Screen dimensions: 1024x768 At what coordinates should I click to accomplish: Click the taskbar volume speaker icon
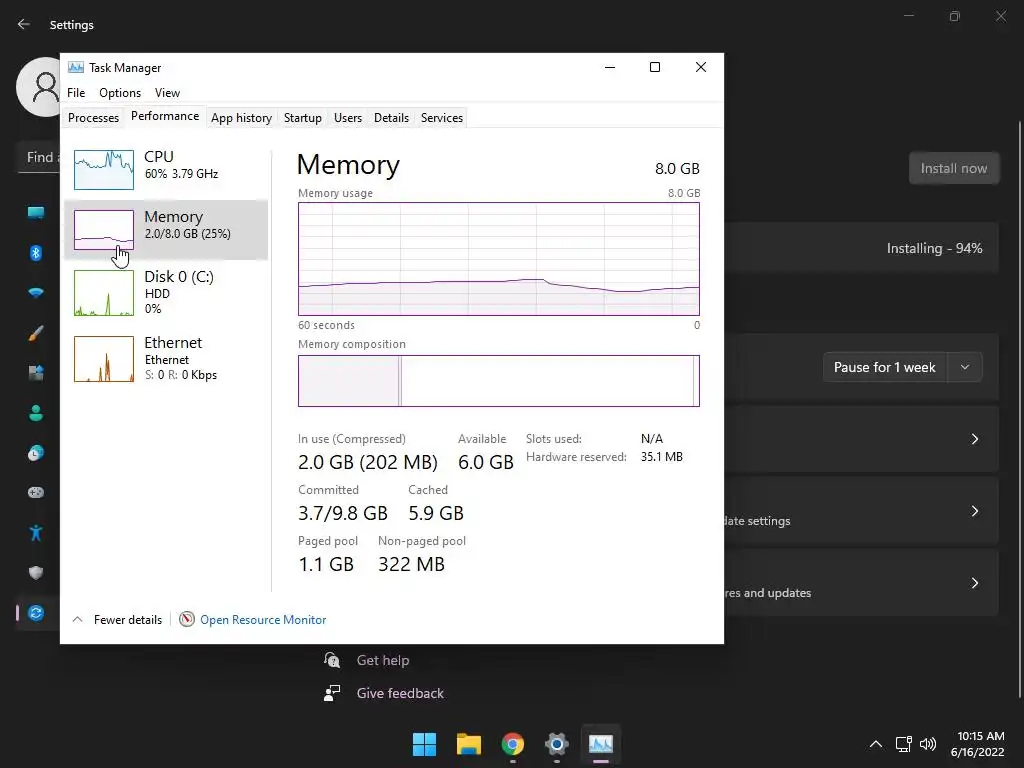coord(928,744)
